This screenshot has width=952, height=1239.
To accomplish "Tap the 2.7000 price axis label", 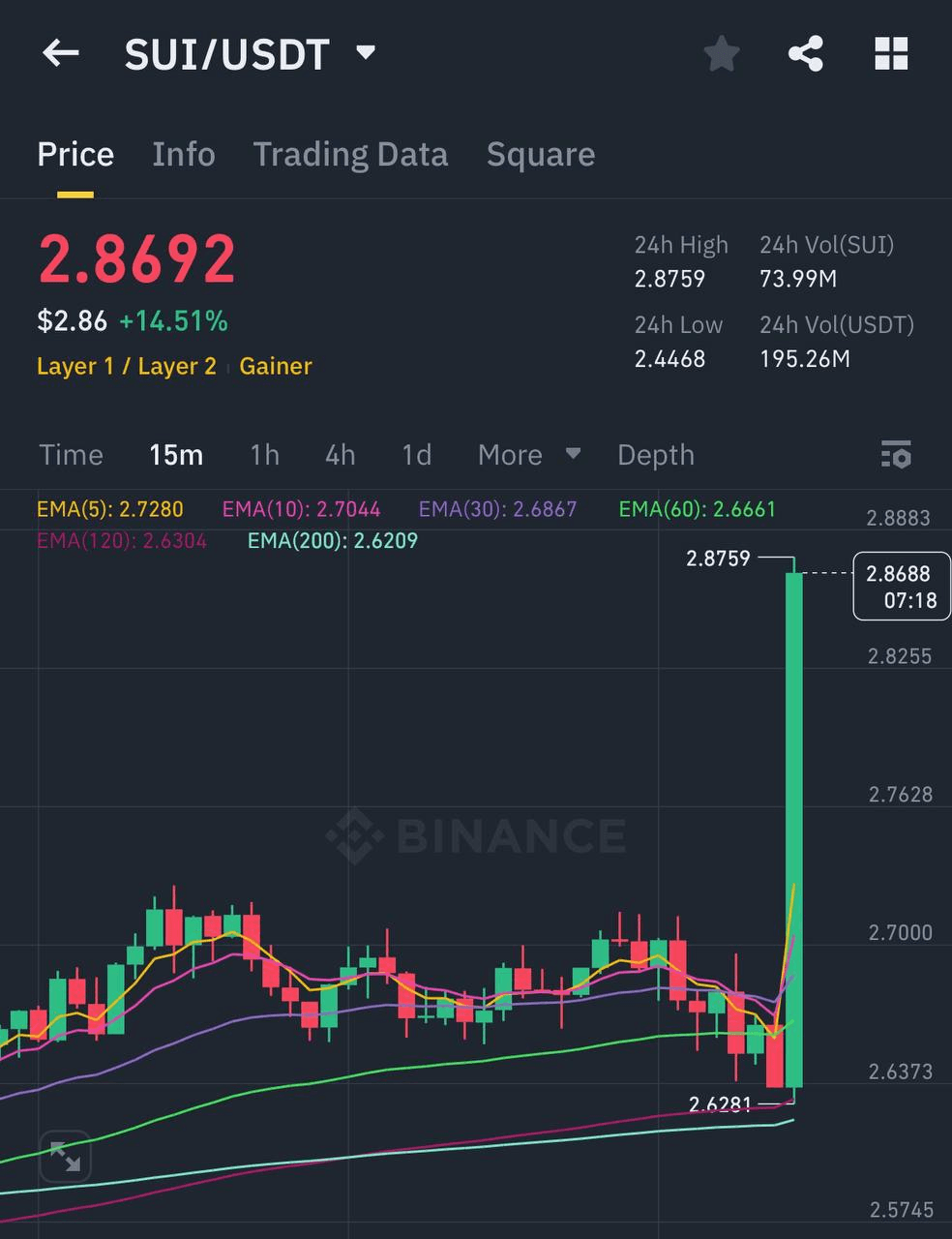I will click(900, 933).
